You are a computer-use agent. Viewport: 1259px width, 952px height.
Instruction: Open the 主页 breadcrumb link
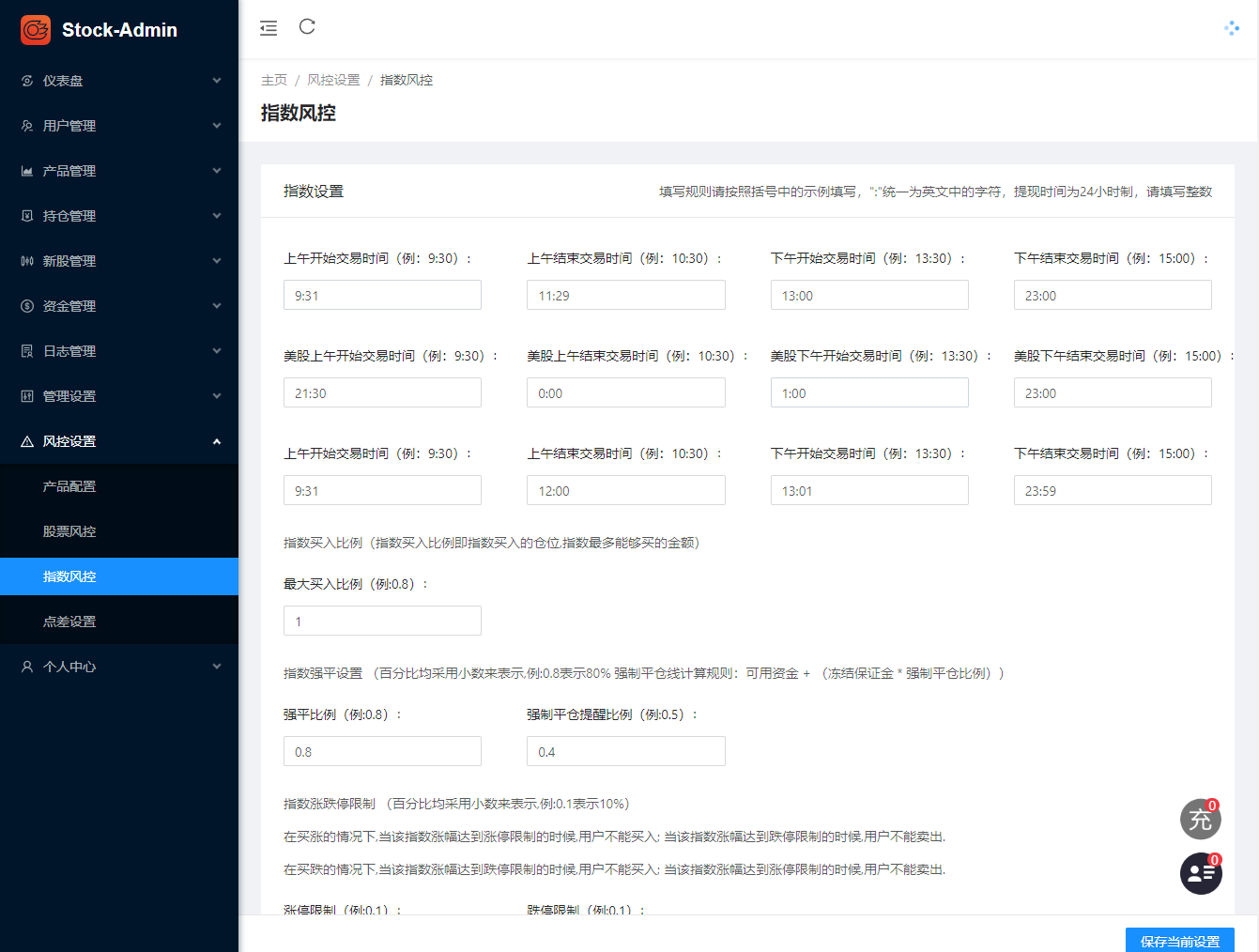point(274,80)
